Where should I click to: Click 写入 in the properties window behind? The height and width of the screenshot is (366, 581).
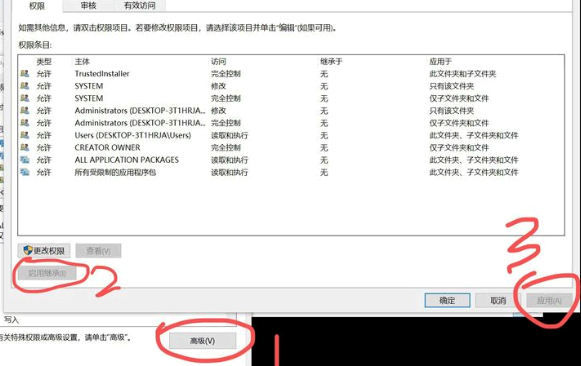coord(11,319)
